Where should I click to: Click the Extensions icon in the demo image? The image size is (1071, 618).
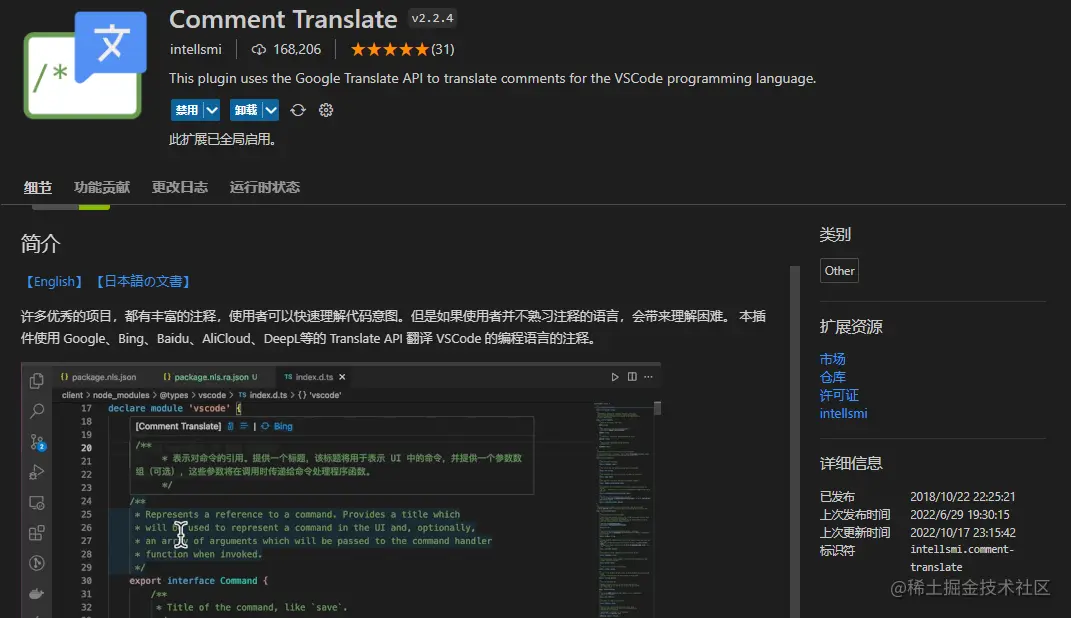(x=37, y=533)
